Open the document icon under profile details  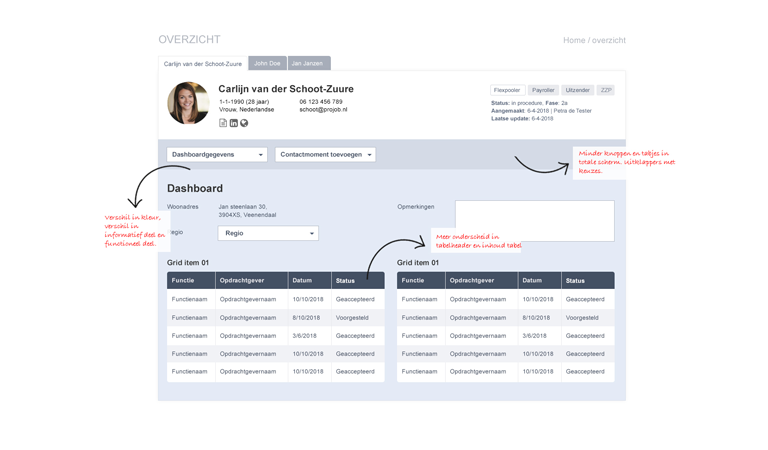(x=223, y=123)
